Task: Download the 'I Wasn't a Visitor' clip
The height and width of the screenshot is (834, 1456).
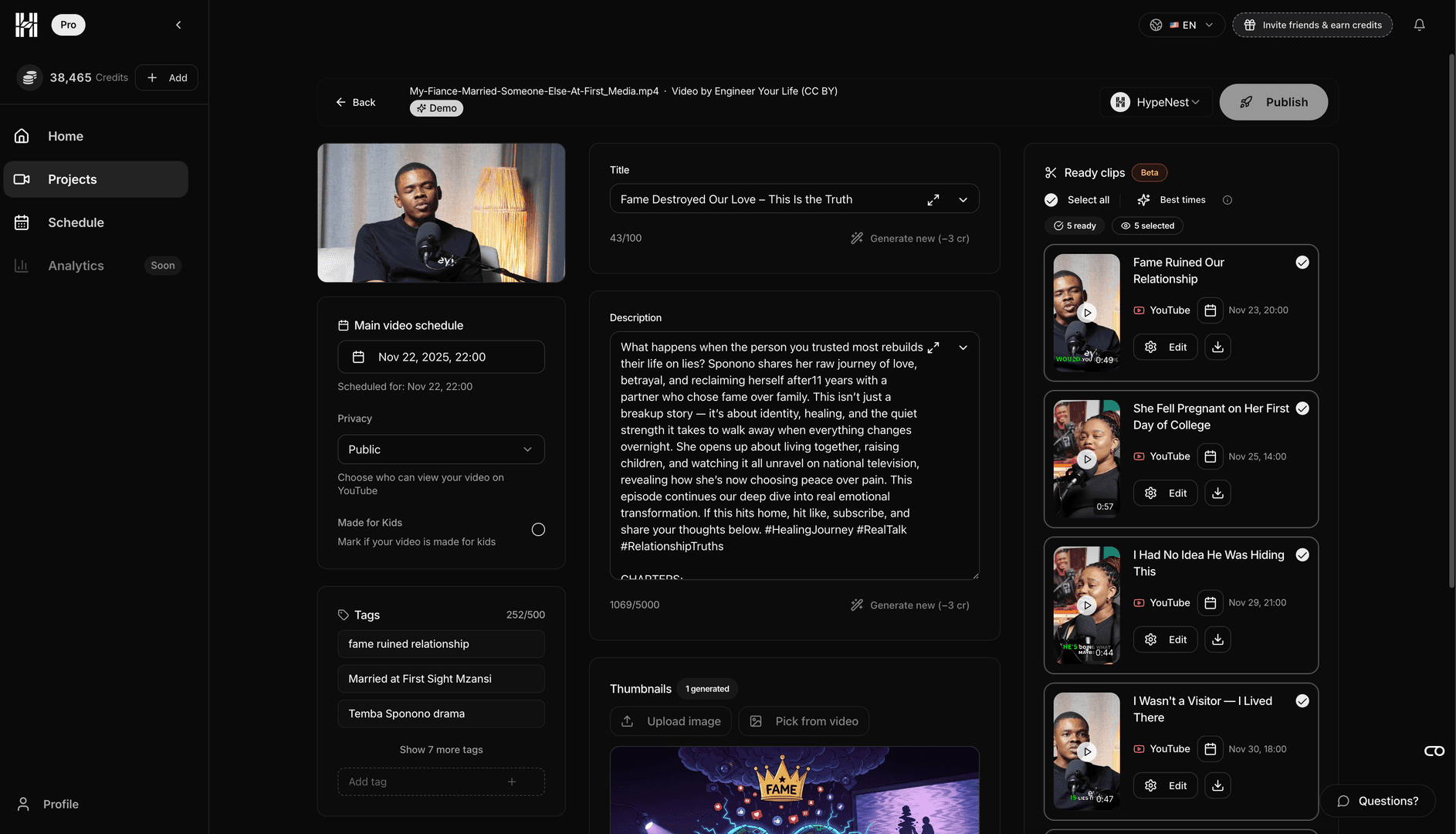Action: 1217,785
